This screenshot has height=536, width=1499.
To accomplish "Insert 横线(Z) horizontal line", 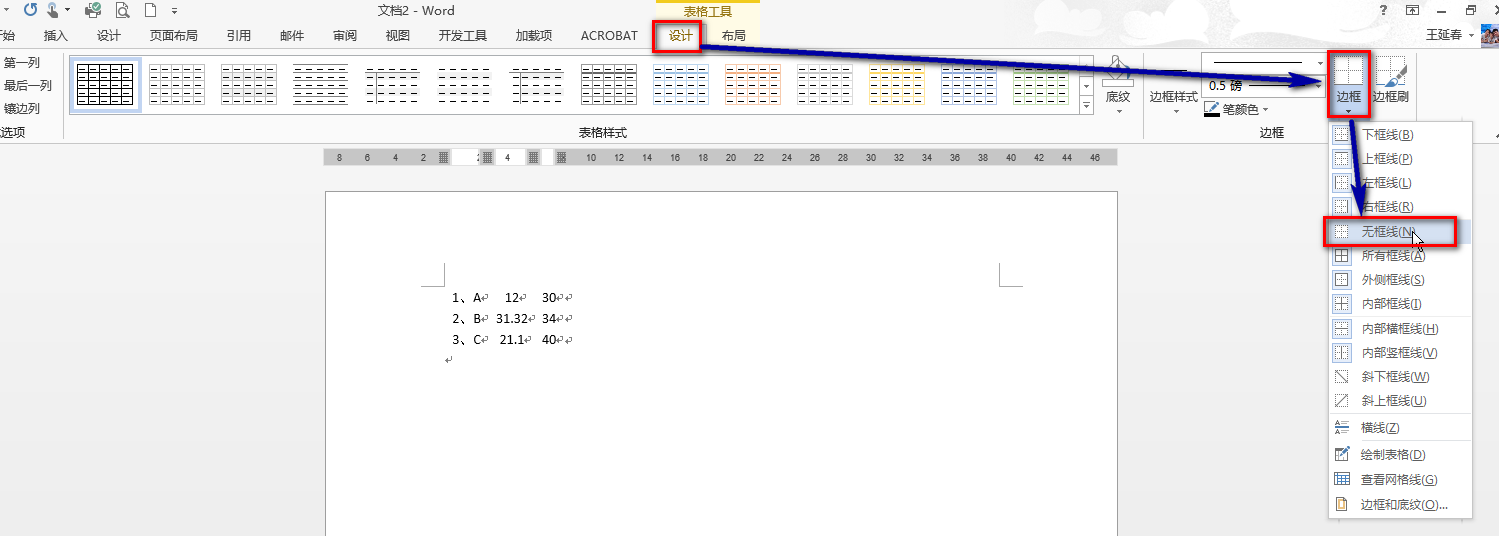I will (1400, 427).
